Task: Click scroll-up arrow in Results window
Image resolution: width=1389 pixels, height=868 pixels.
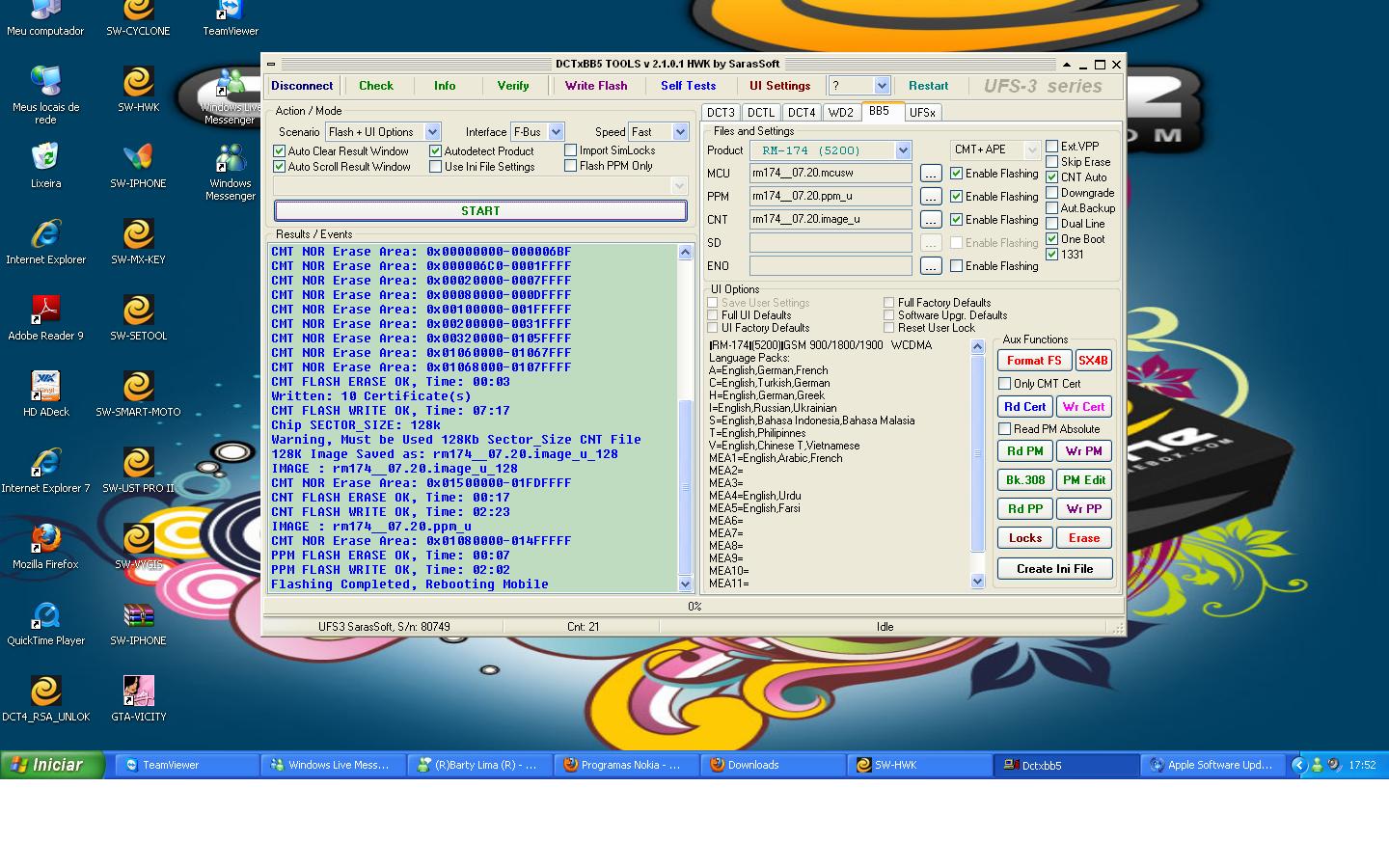Action: point(685,252)
